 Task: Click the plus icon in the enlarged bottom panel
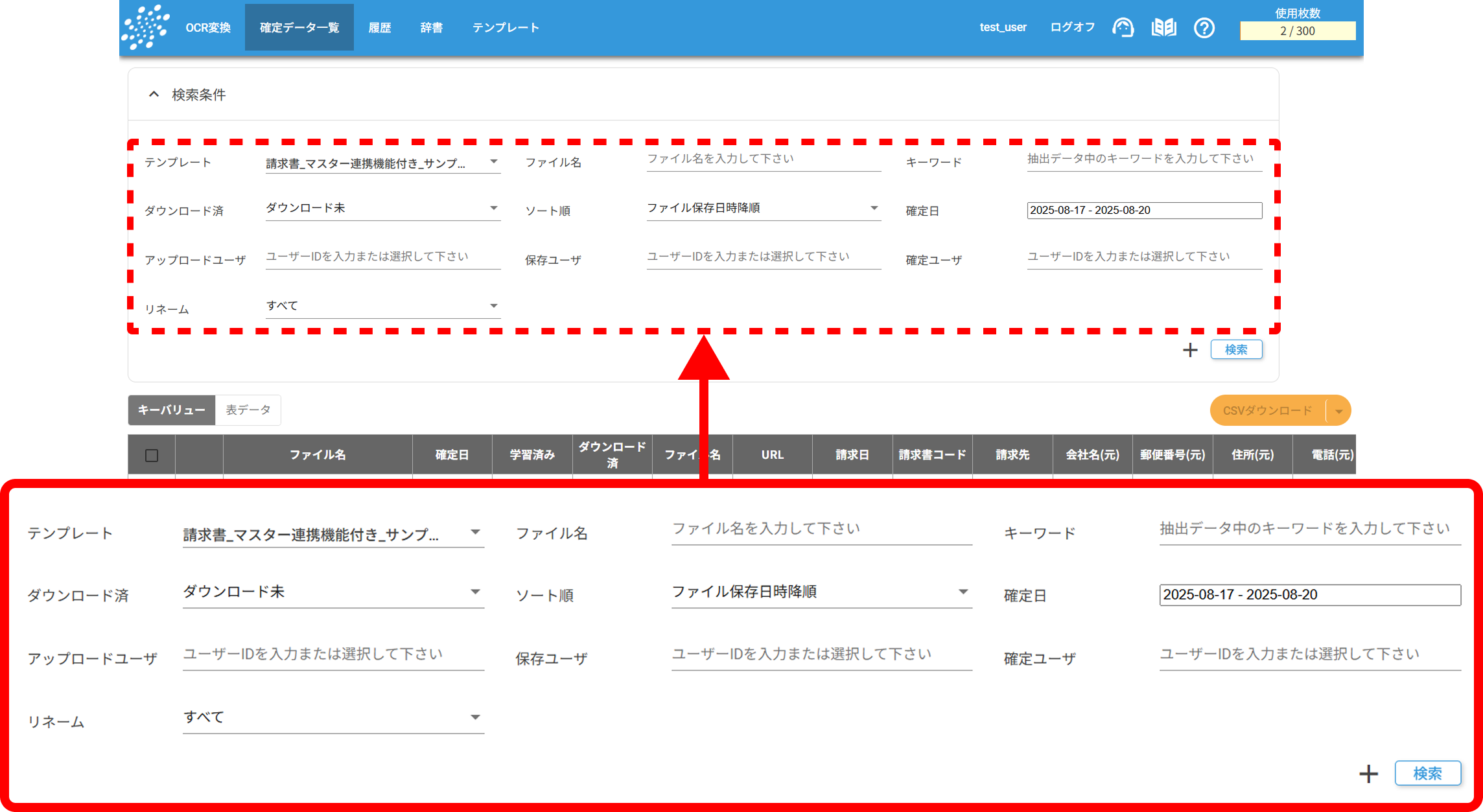click(1368, 773)
